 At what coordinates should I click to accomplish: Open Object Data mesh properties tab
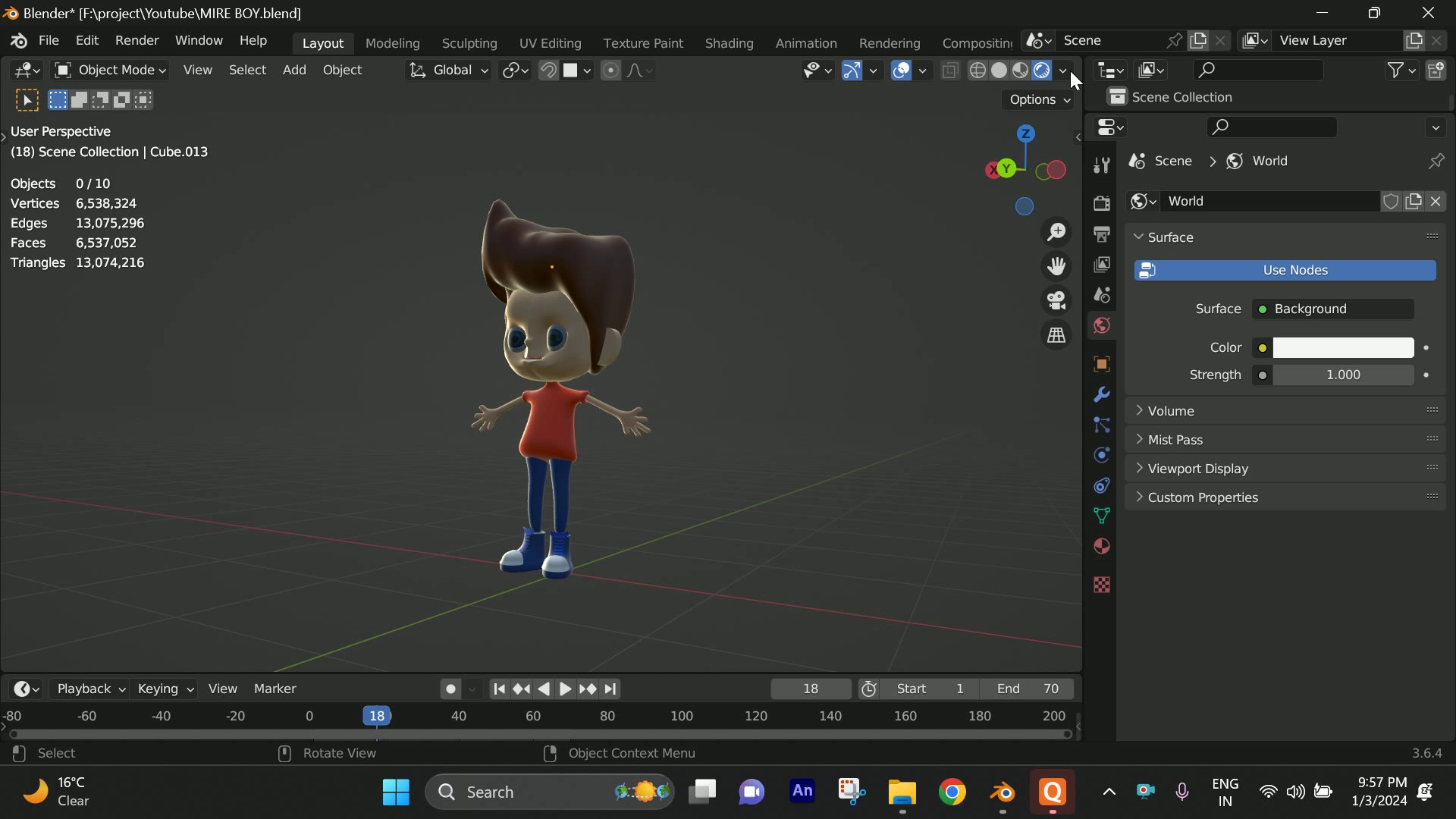tap(1102, 516)
